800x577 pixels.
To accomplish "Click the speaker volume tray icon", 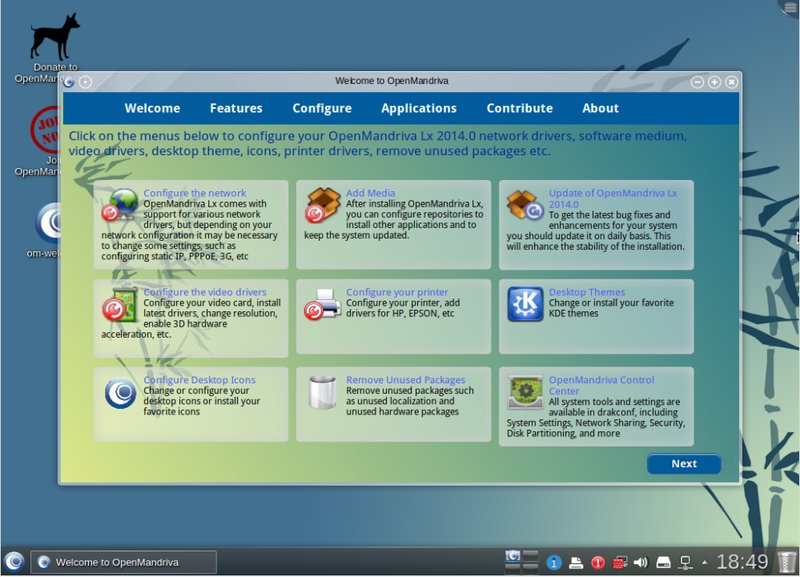I will point(640,563).
